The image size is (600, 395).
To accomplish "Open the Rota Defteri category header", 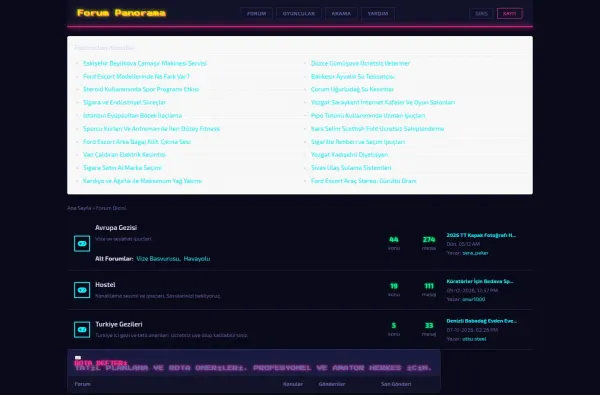I will (101, 362).
